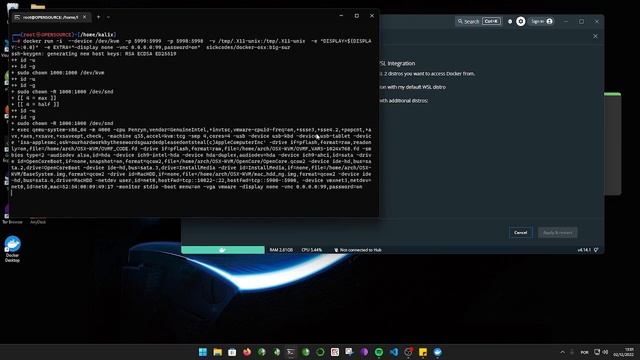Image resolution: width=640 pixels, height=360 pixels.
Task: Open Visual Studio Code from the taskbar
Action: tap(393, 352)
